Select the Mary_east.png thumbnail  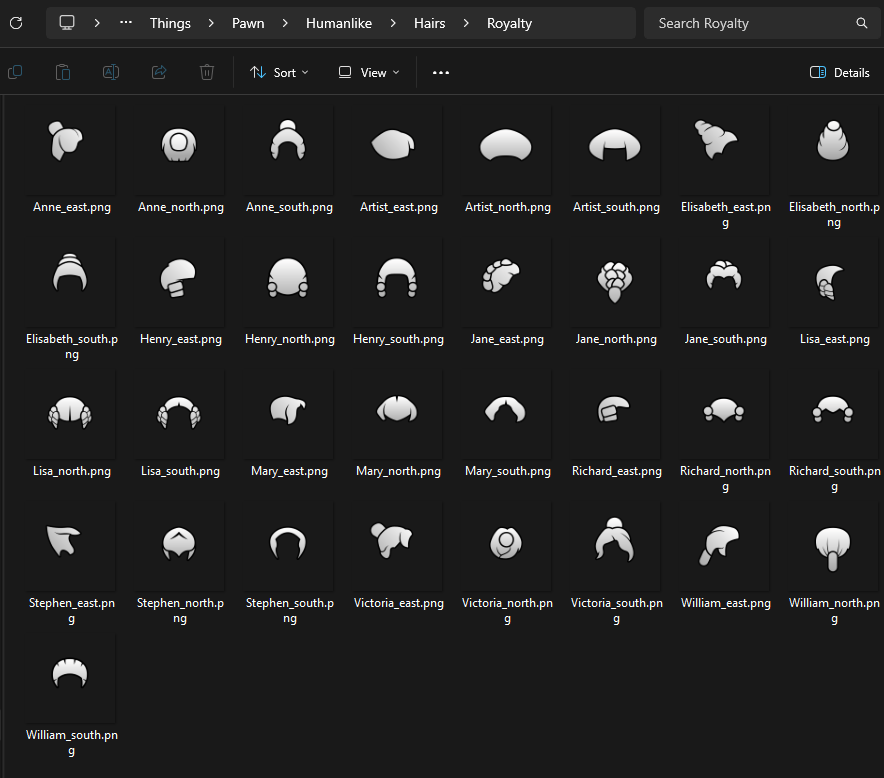[288, 410]
